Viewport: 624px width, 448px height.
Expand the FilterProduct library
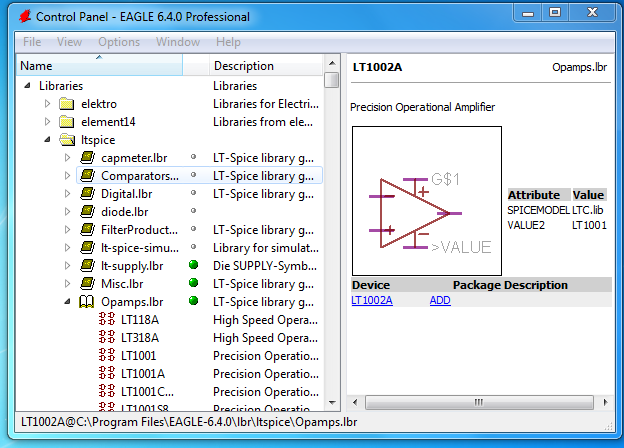68,230
